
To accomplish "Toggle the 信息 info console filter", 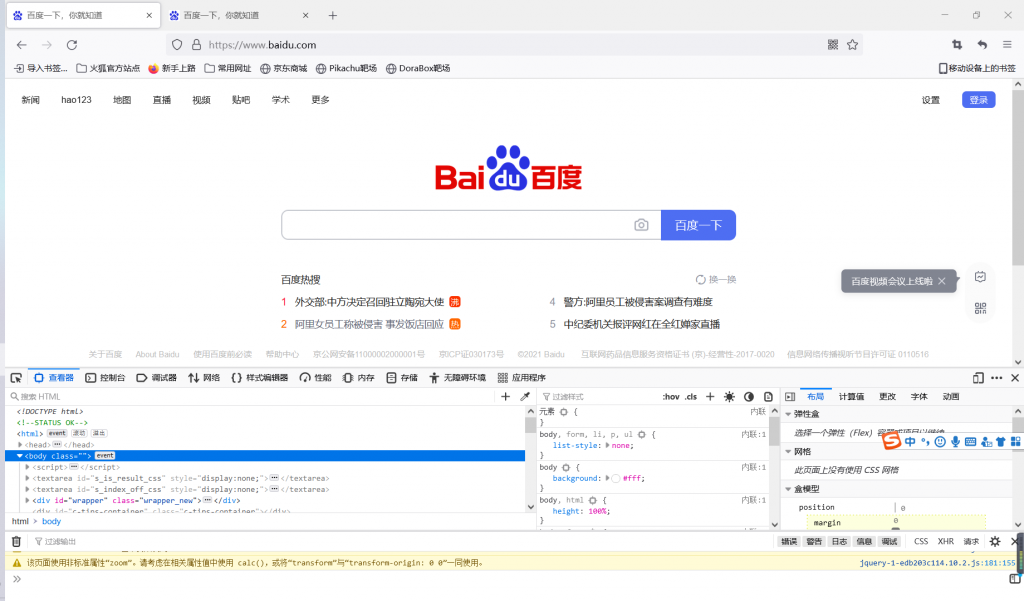I will pyautogui.click(x=864, y=542).
